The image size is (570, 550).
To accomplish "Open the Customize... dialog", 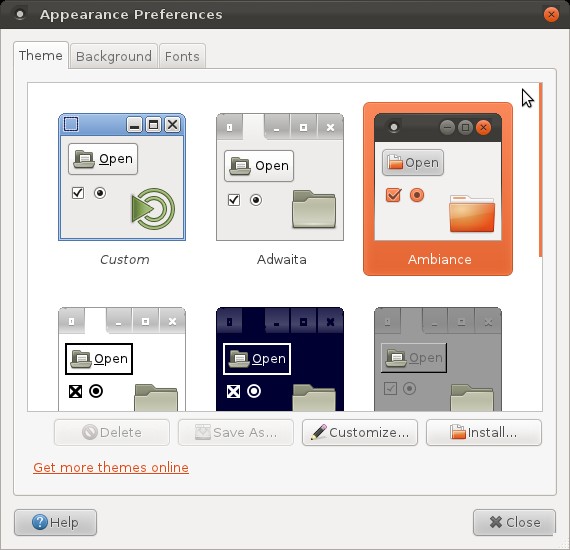I will coord(360,432).
